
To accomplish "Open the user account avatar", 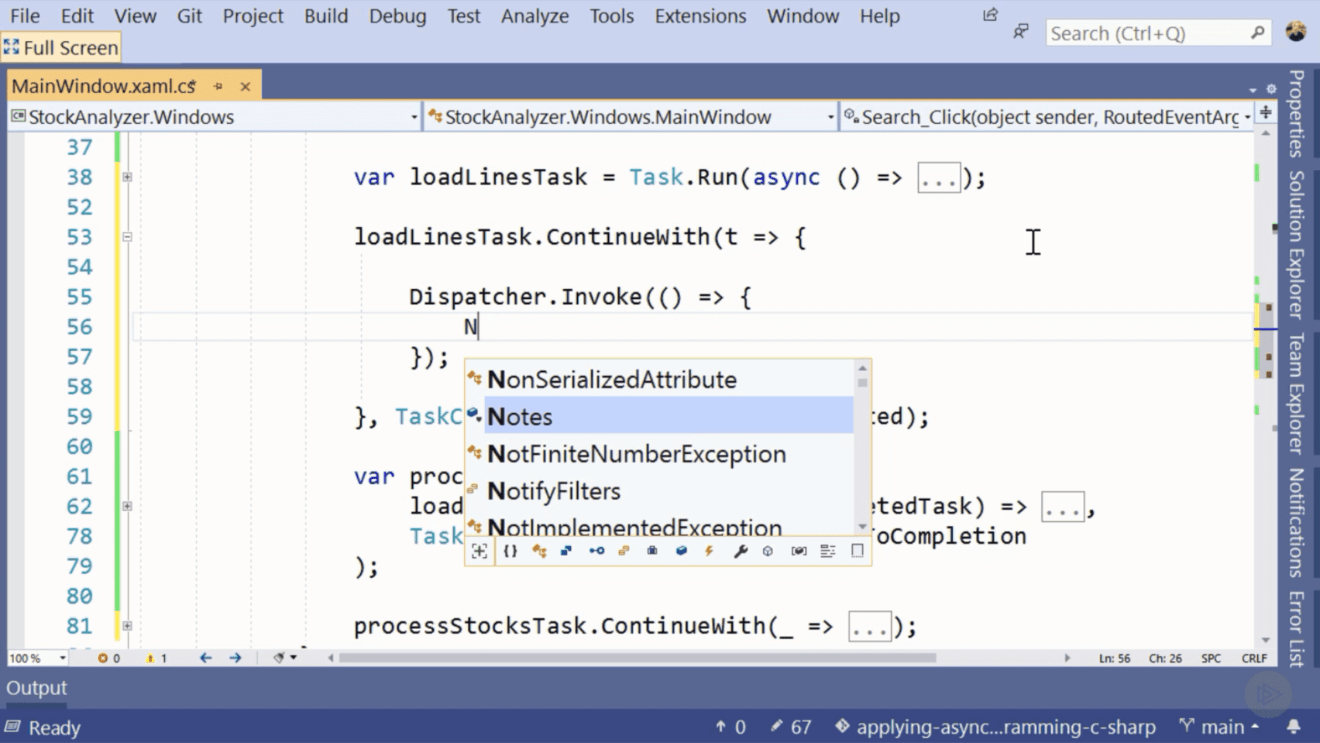I will pyautogui.click(x=1296, y=32).
